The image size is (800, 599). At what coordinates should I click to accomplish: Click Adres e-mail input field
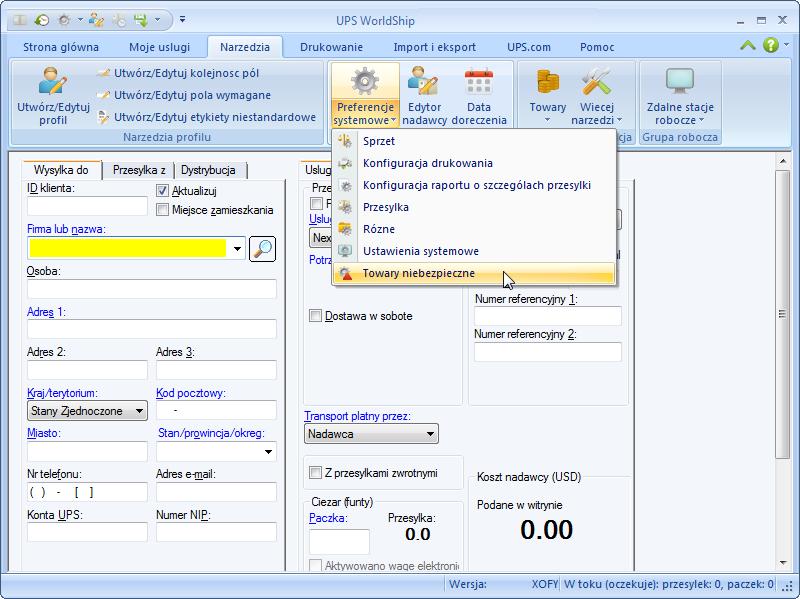216,492
